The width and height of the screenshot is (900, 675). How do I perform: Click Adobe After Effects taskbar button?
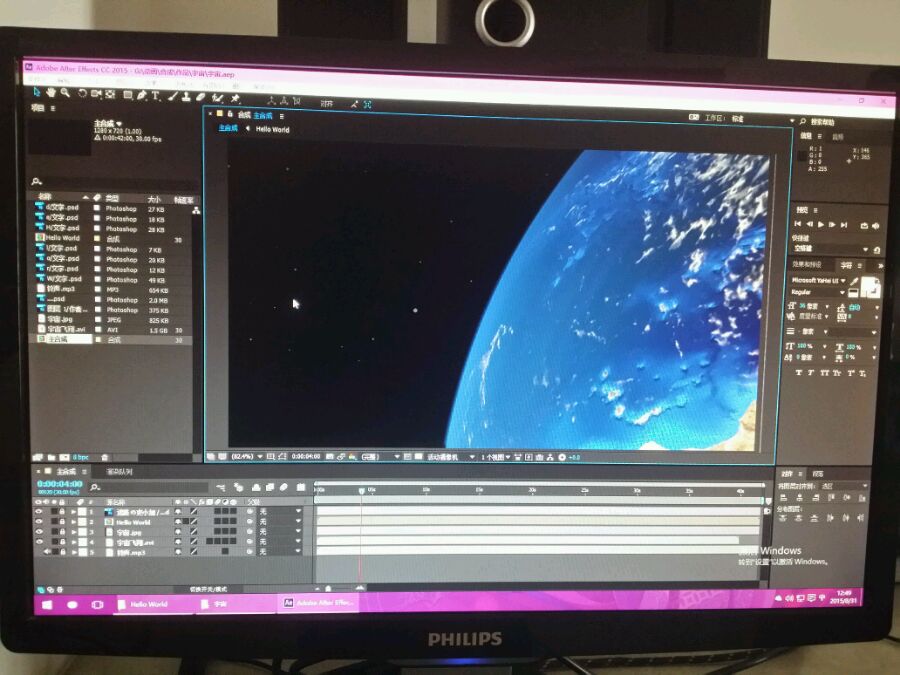pos(320,603)
